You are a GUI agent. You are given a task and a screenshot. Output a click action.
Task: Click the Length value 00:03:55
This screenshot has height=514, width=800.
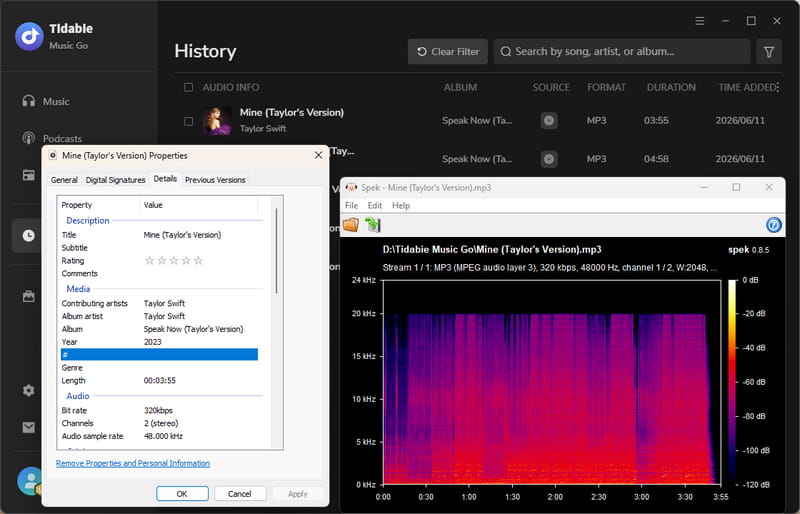160,380
